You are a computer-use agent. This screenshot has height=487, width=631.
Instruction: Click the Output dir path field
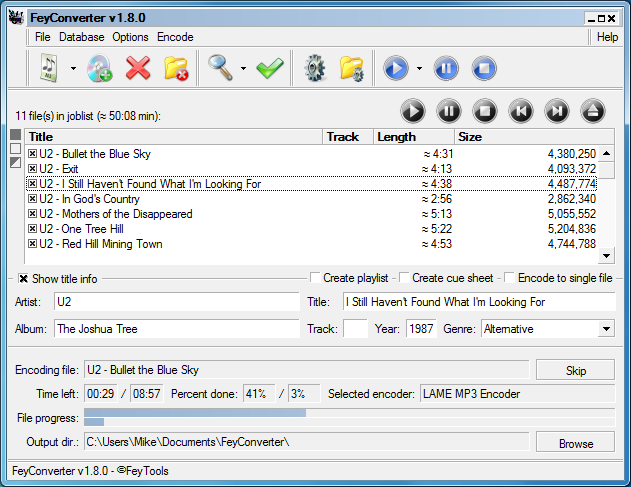(x=307, y=442)
